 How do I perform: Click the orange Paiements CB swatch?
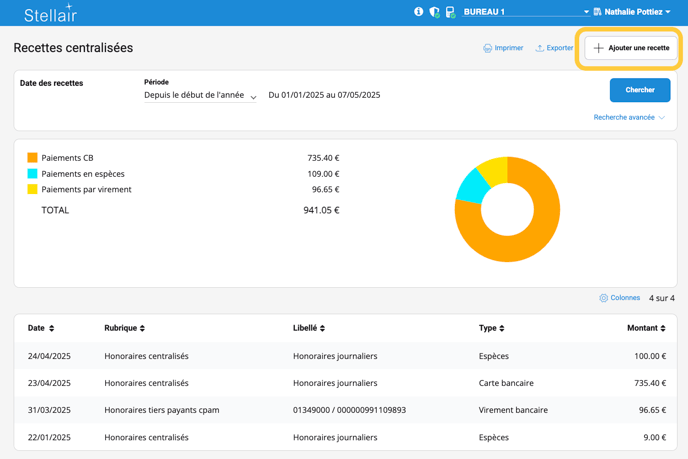point(33,158)
